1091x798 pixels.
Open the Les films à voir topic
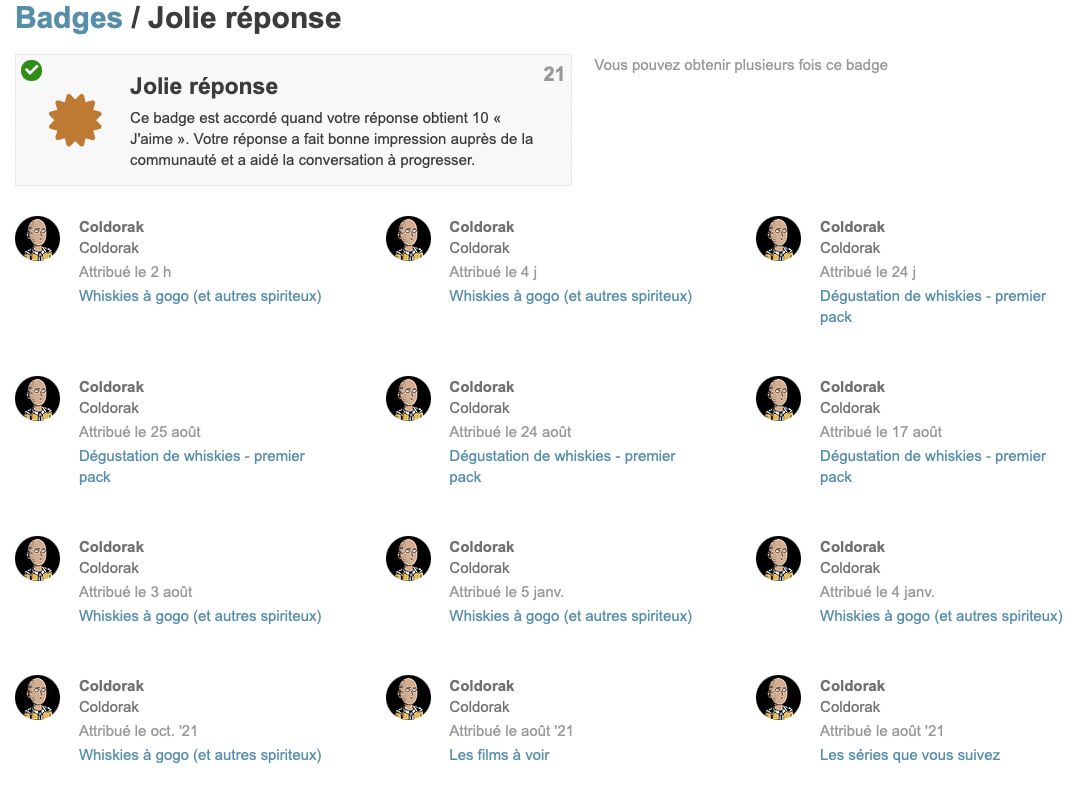tap(499, 755)
